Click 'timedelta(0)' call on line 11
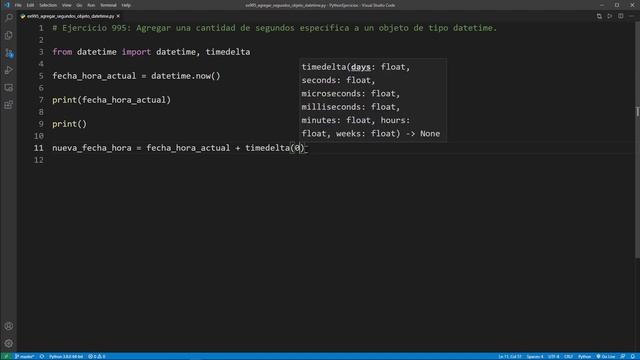Viewport: 640px width, 360px height. pyautogui.click(x=275, y=148)
